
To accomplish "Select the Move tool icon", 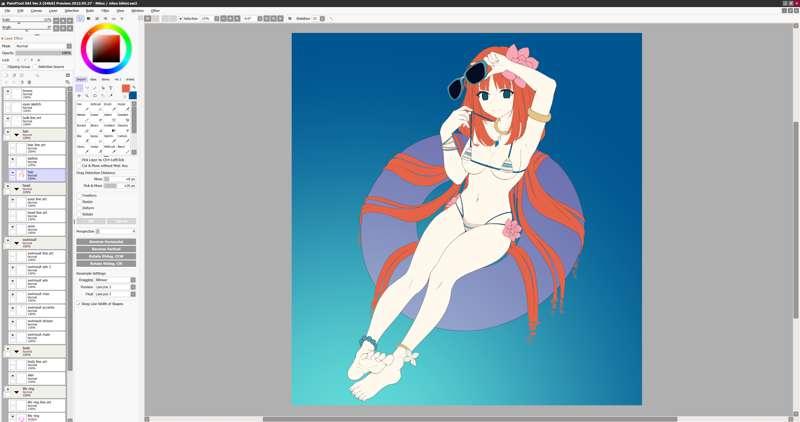I will (80, 95).
